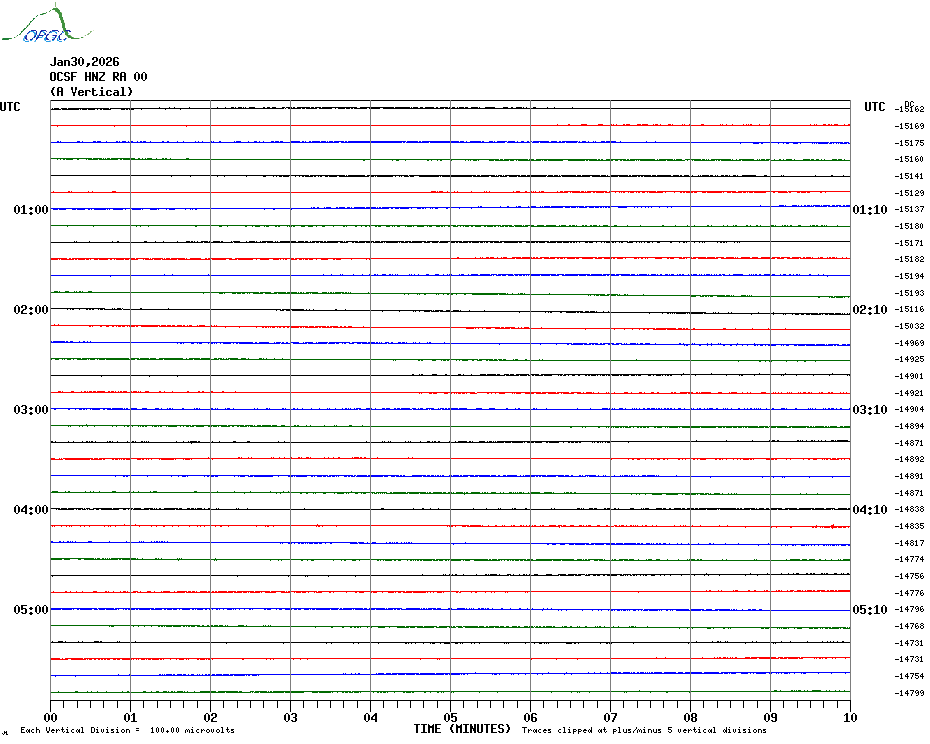Click the OFGC logo

click(x=46, y=24)
